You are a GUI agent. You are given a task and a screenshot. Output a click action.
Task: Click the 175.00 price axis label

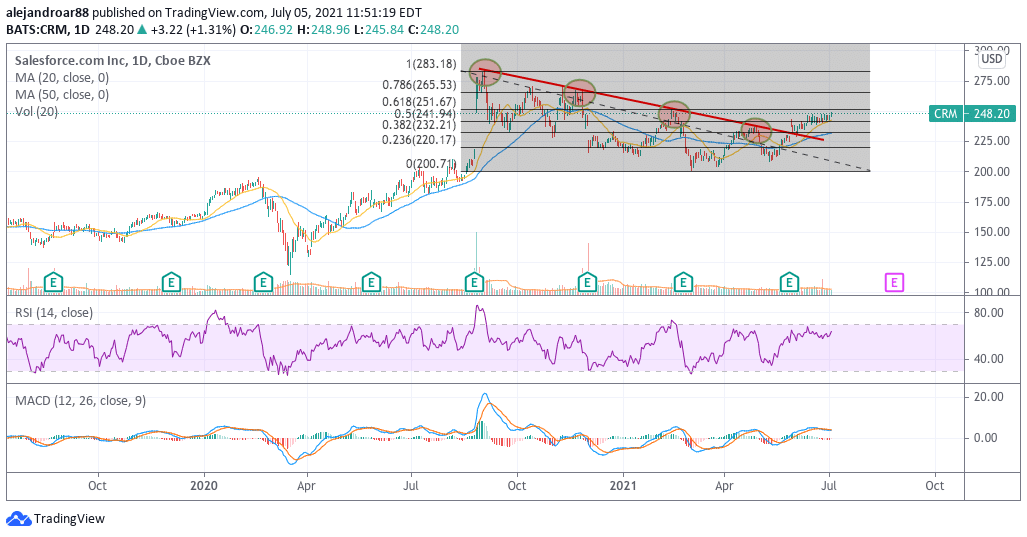coord(992,202)
